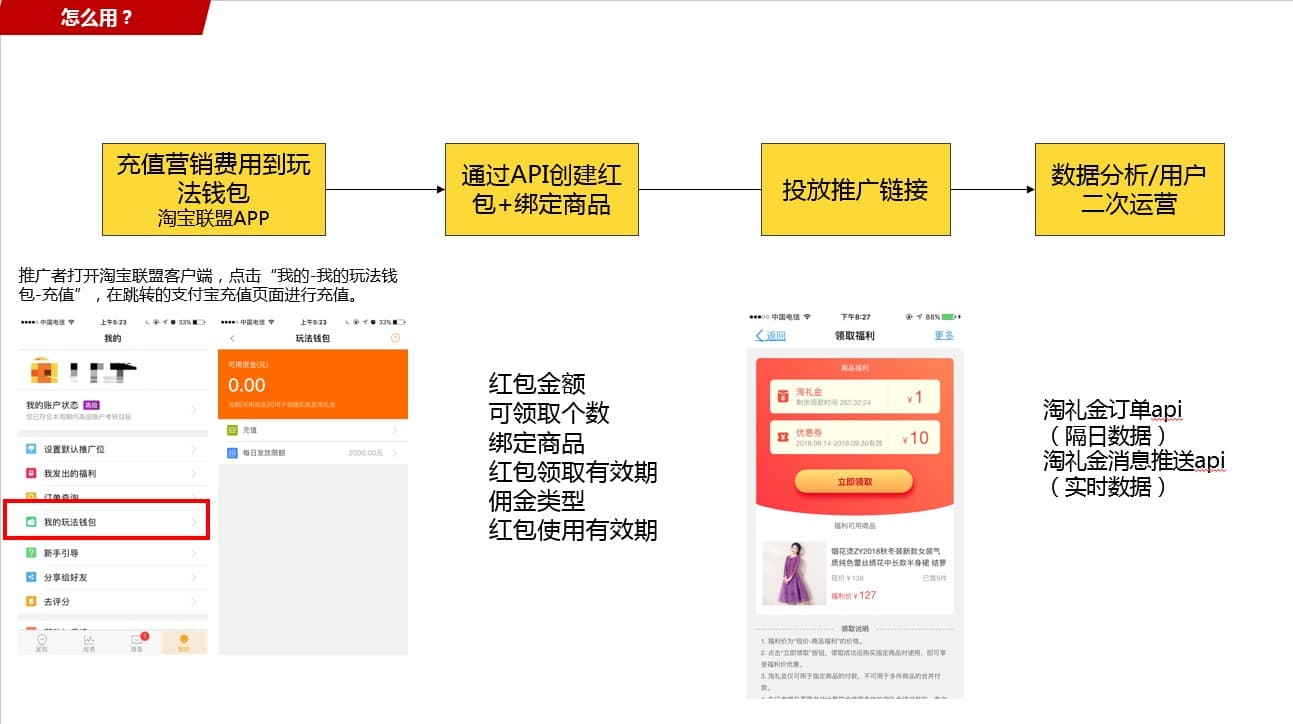The height and width of the screenshot is (724, 1293).
Task: Click the 投放推广链接 yellow box
Action: 855,189
